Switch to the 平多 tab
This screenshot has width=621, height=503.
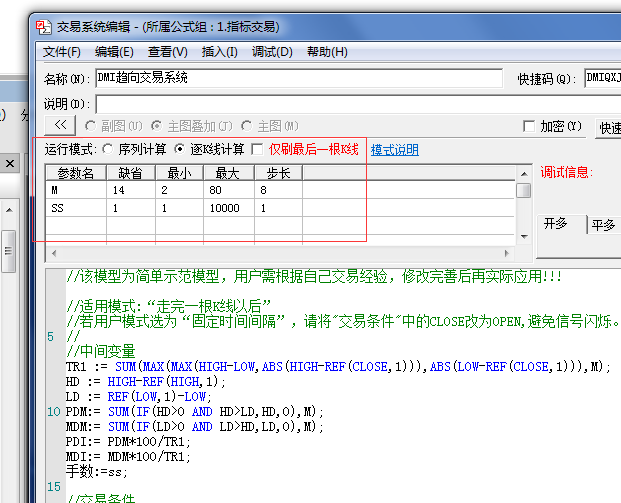click(603, 224)
